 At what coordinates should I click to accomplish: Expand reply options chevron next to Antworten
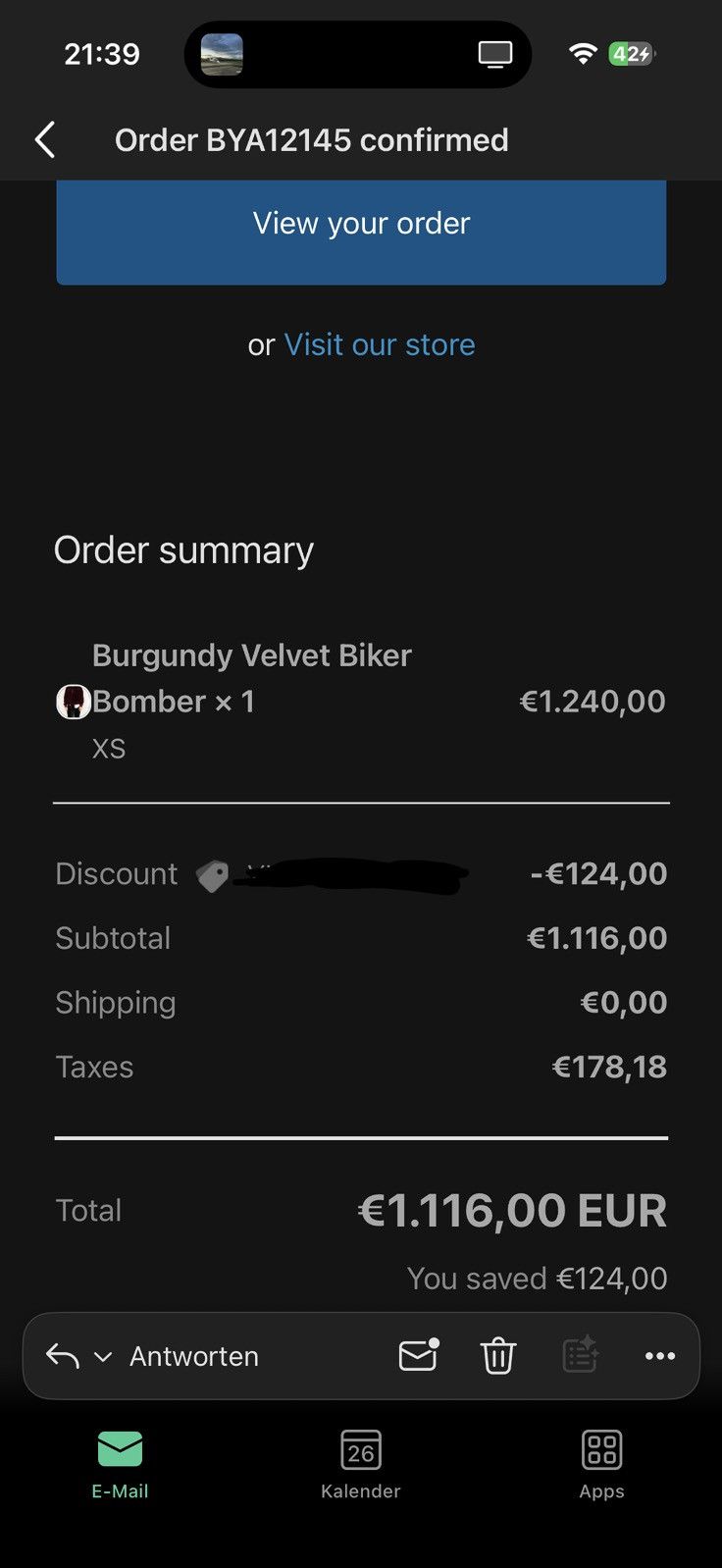click(103, 1357)
